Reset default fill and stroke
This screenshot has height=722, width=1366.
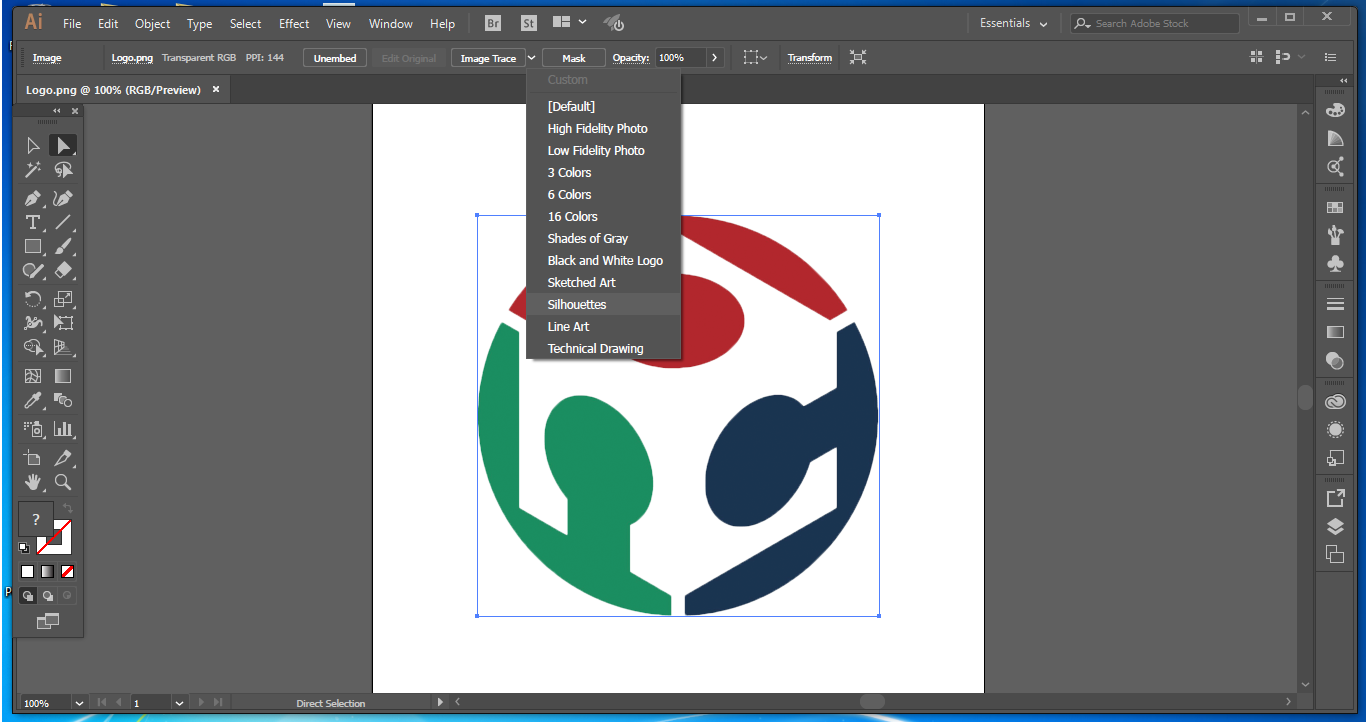tap(24, 547)
